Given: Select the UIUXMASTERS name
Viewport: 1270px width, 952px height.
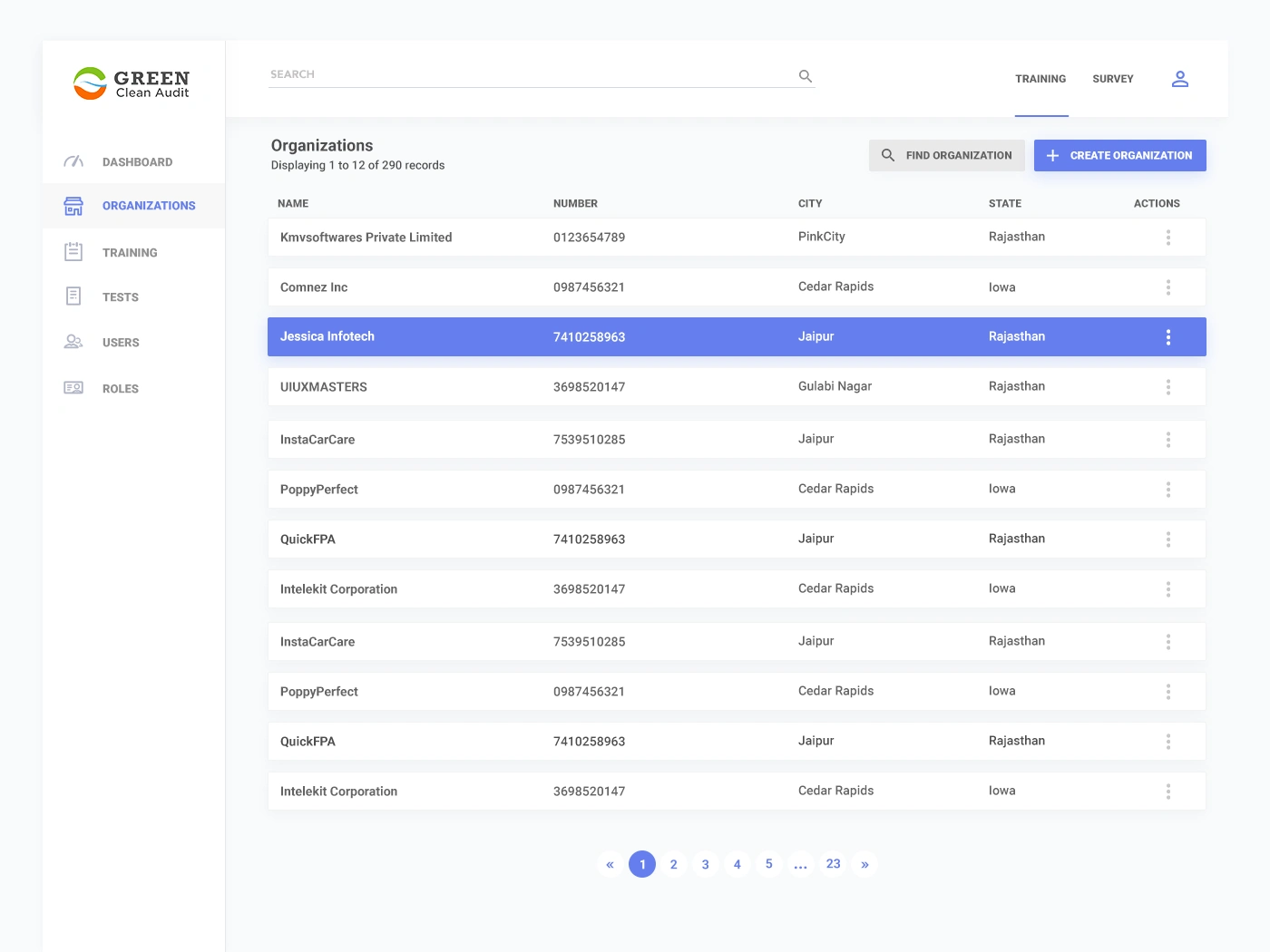Looking at the screenshot, I should pos(324,387).
